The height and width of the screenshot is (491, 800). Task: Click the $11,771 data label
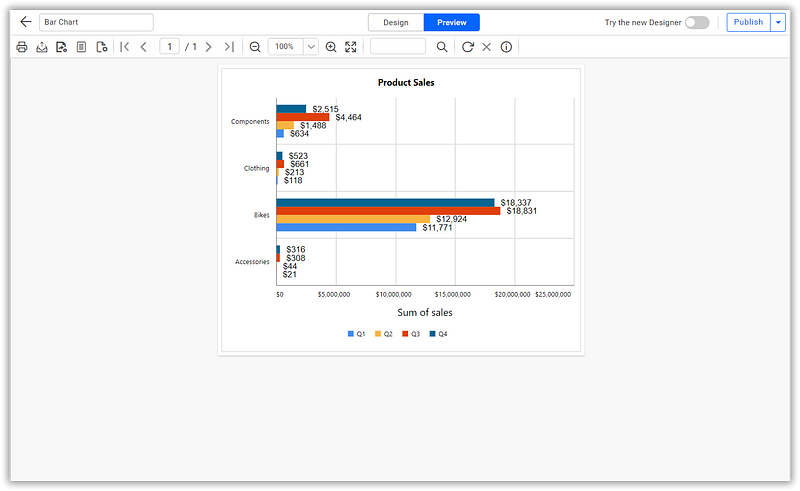tap(437, 228)
